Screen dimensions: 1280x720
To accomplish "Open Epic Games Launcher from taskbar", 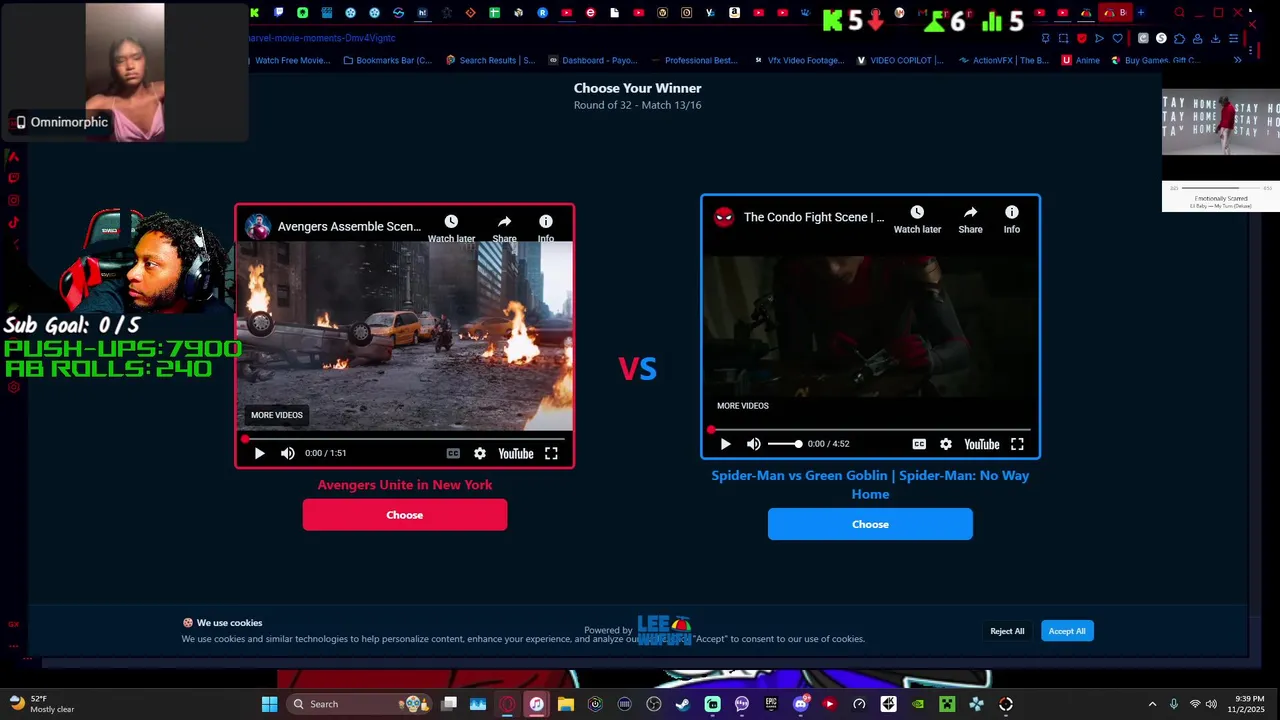I will click(771, 704).
